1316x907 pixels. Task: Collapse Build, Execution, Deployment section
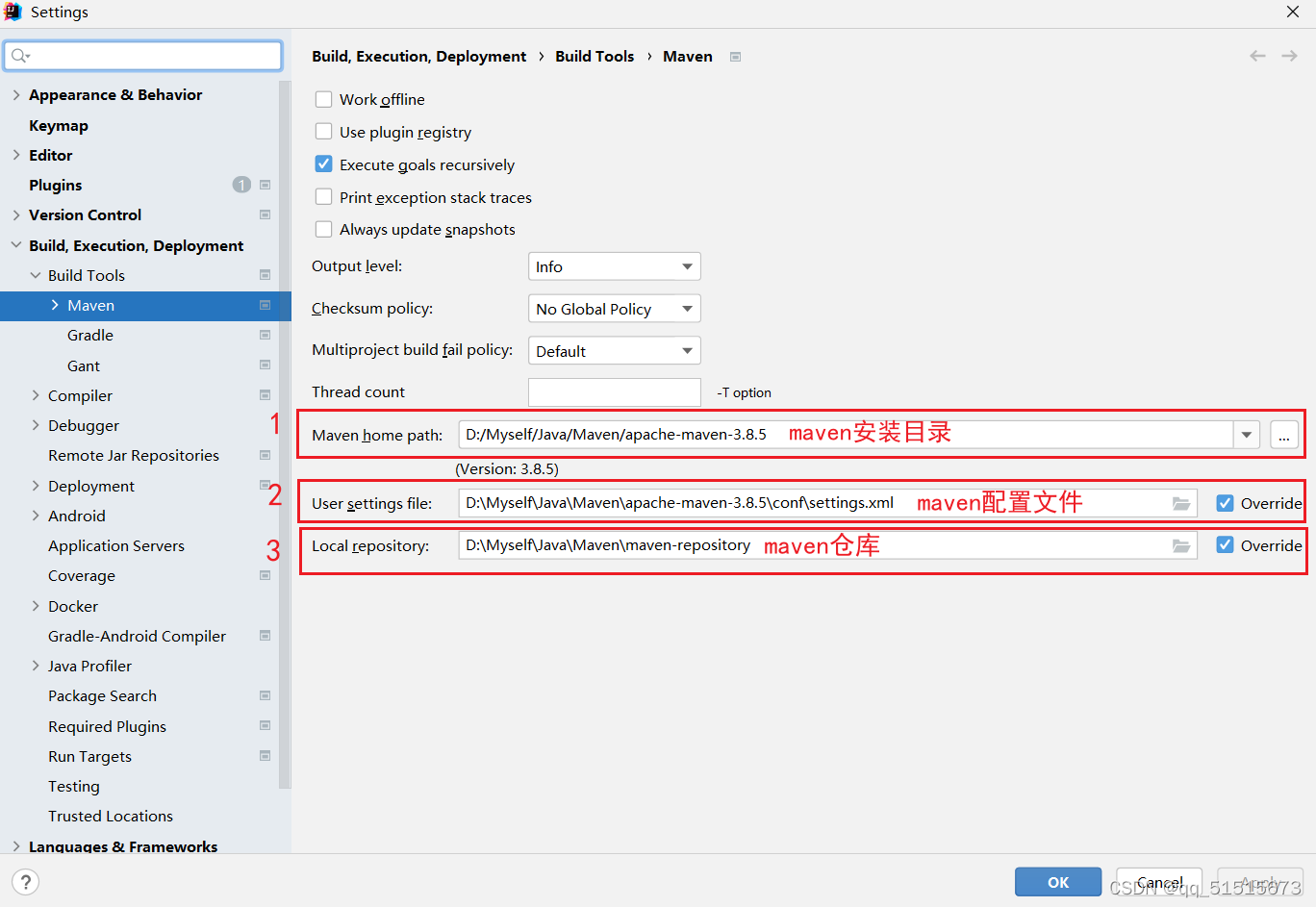[16, 245]
